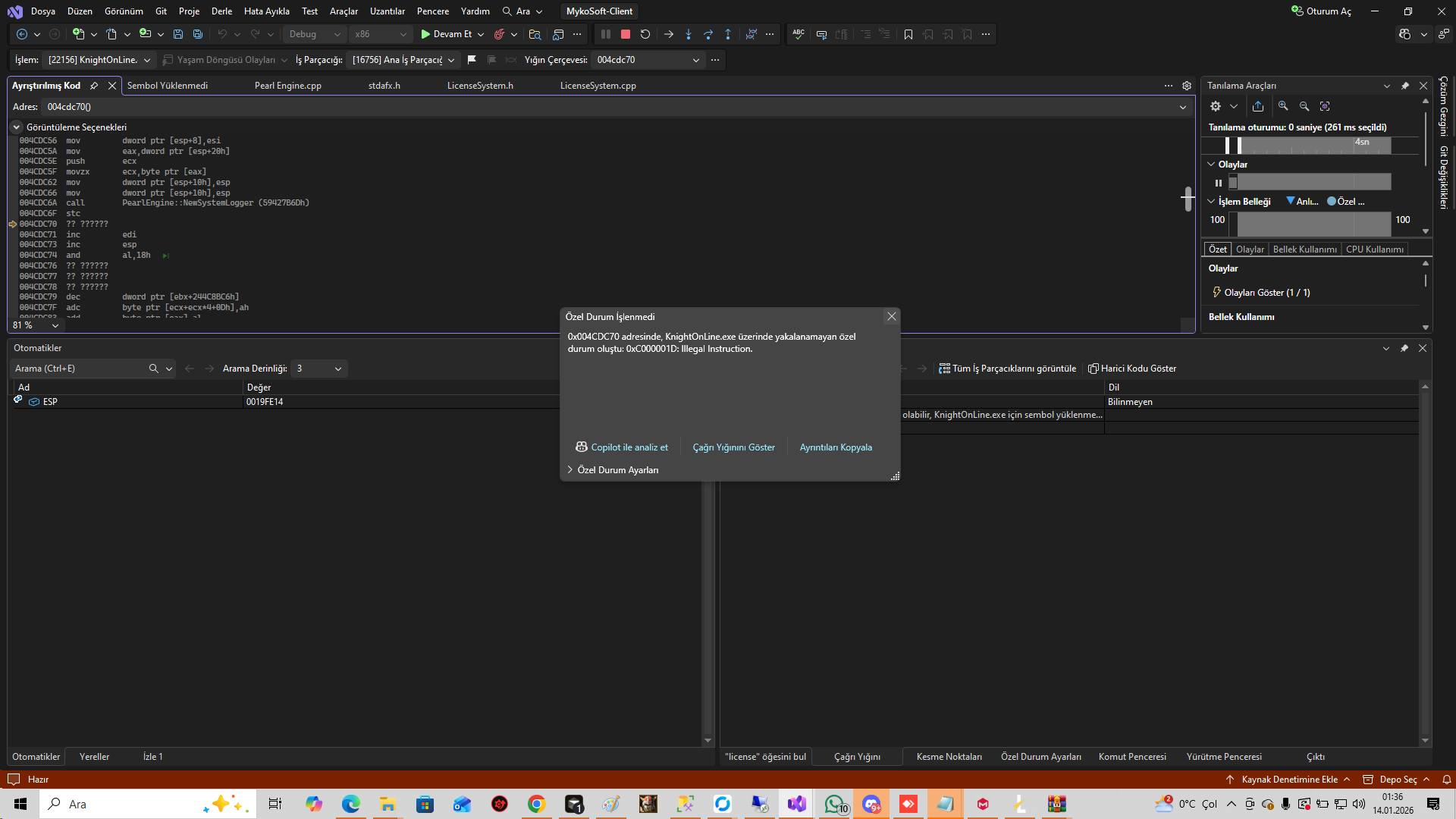Open the İşlem process dropdown
The width and height of the screenshot is (1456, 819).
point(99,60)
